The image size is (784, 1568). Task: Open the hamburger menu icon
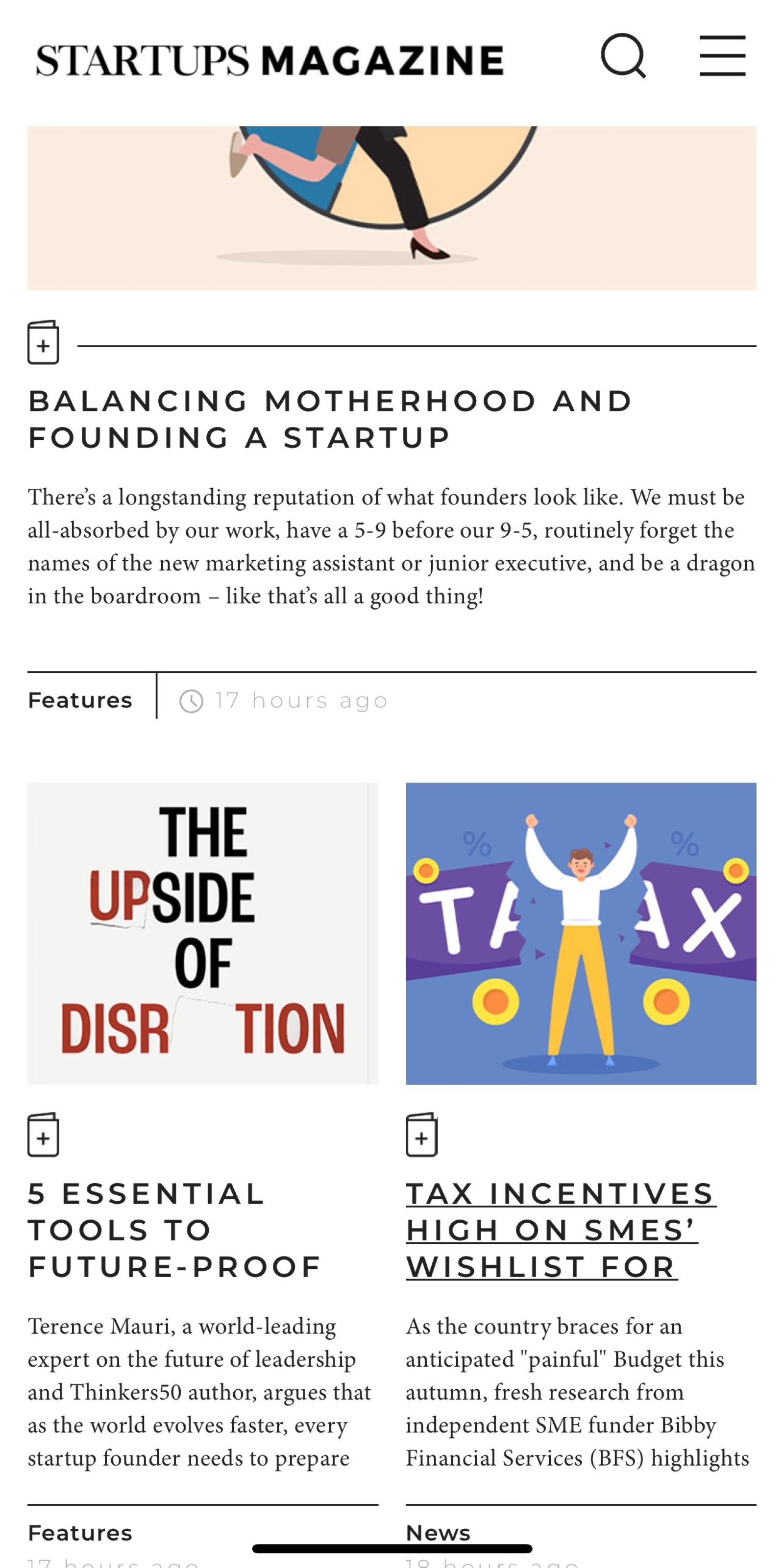(722, 56)
